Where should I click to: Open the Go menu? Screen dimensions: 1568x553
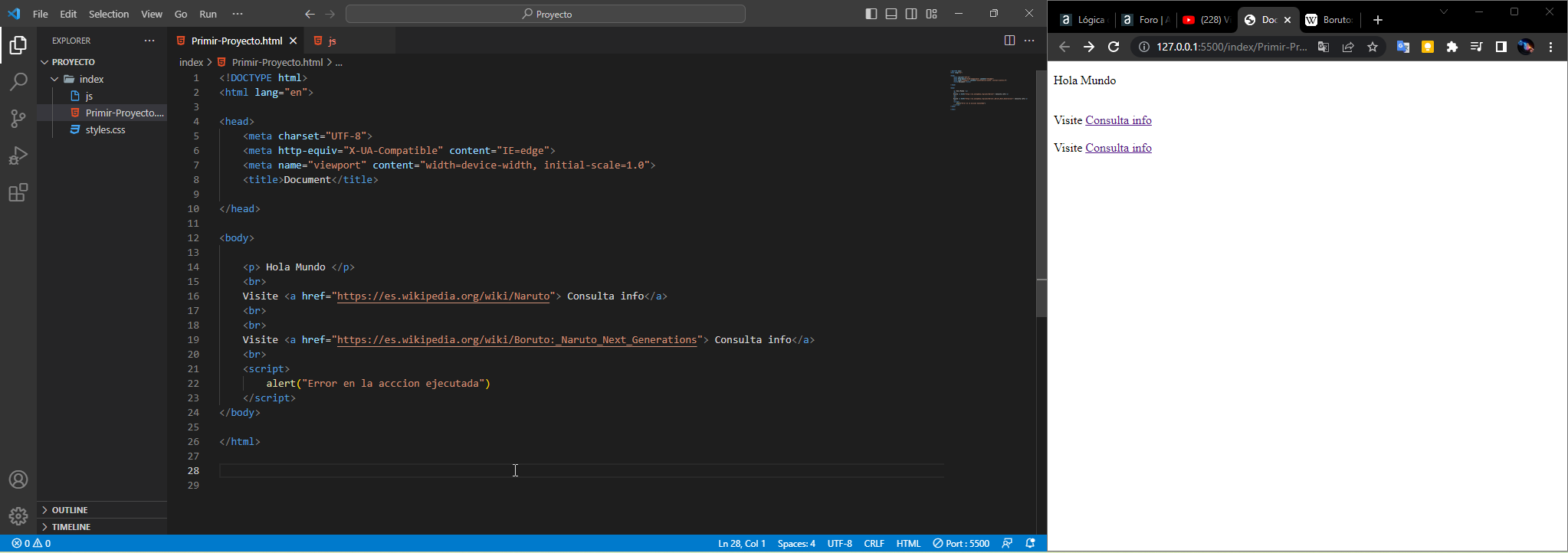click(181, 14)
